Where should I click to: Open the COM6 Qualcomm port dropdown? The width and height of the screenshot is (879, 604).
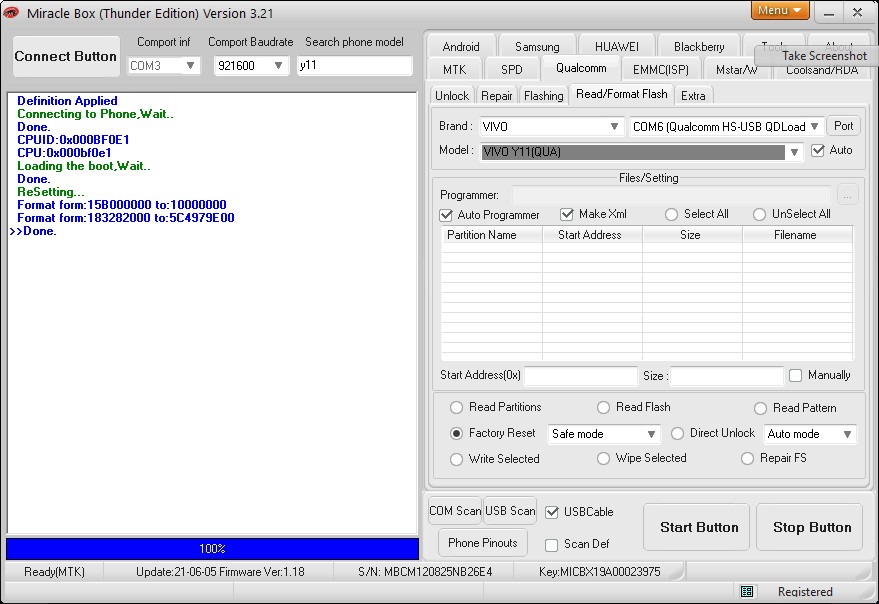(x=727, y=127)
